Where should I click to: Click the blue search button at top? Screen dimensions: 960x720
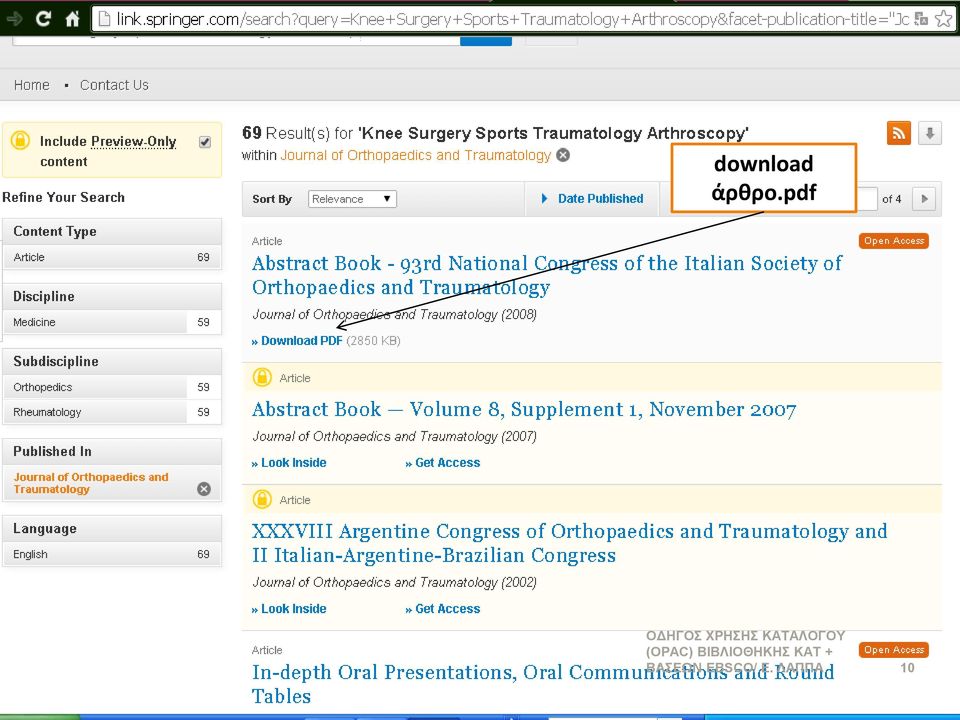(x=486, y=40)
